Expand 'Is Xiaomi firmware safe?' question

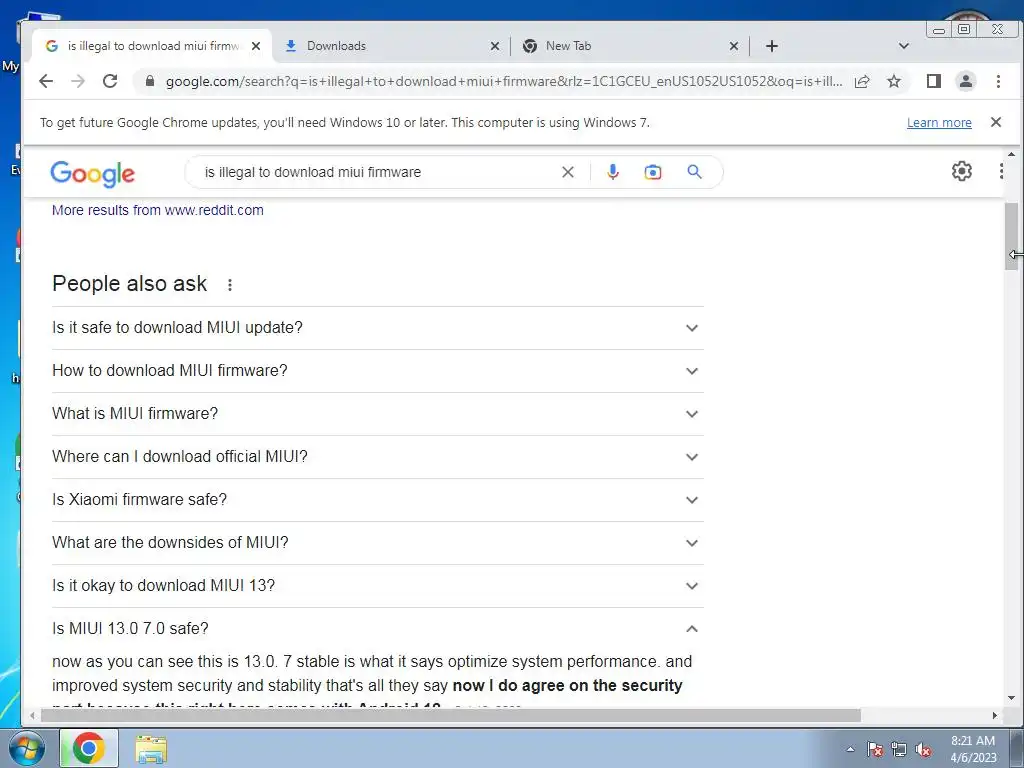(x=377, y=500)
